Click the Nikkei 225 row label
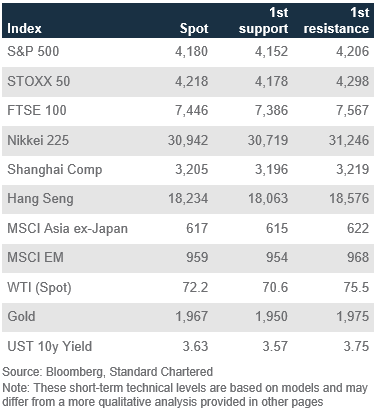The height and width of the screenshot is (413, 377). 38,140
